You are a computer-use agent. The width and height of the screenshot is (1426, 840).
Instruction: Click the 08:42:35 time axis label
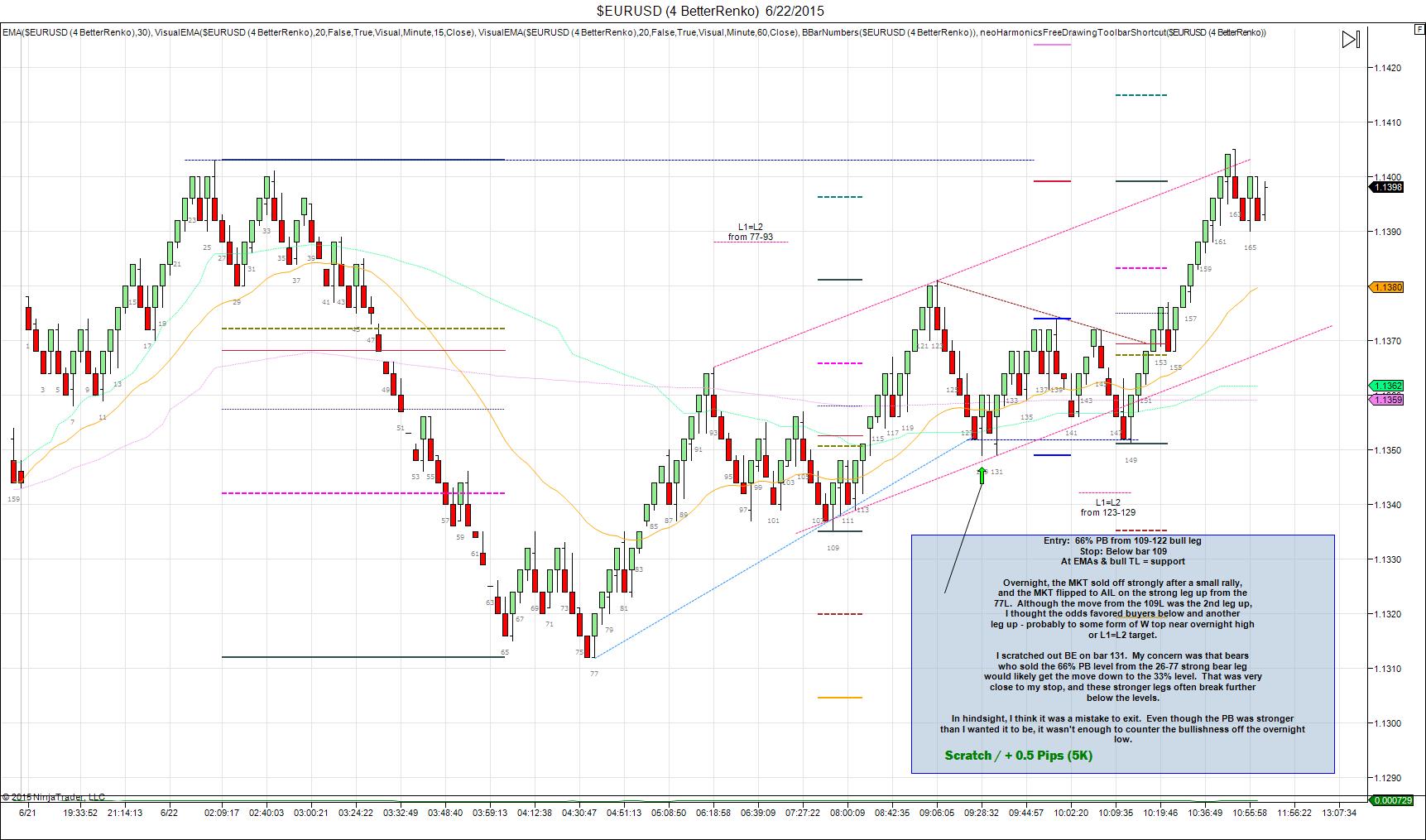(892, 813)
